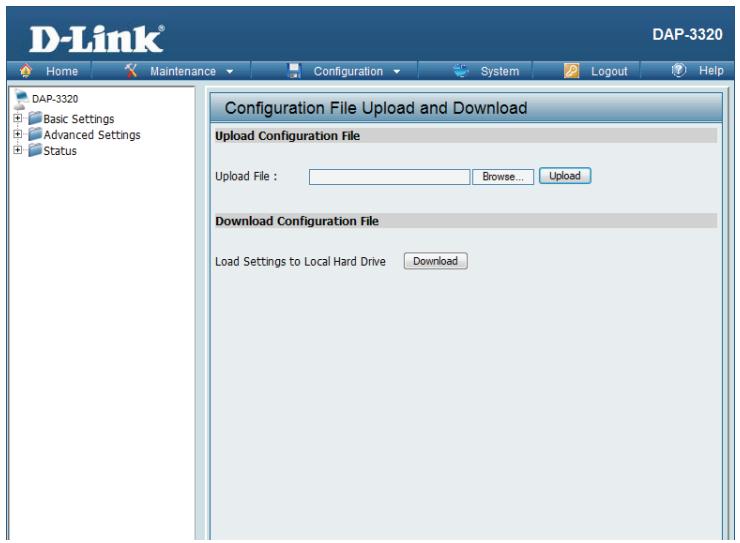Click the Load Settings to Local Hard Drive text
740x543 pixels.
pyautogui.click(x=300, y=261)
